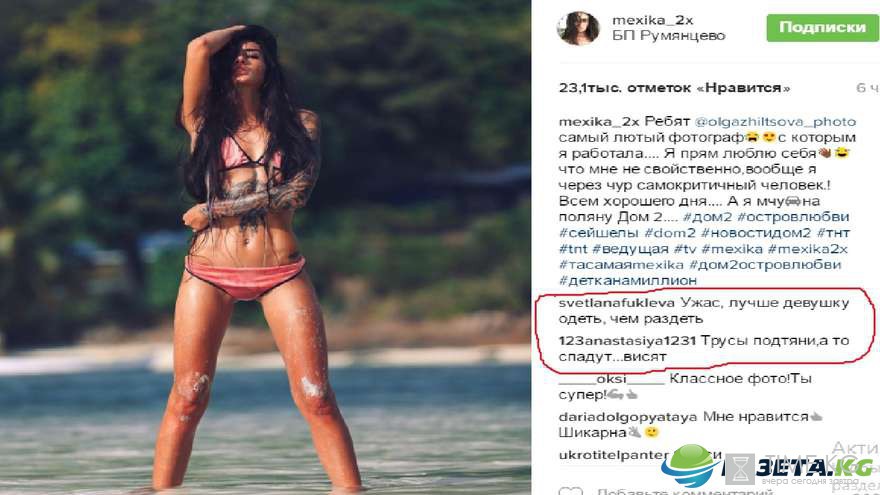Open mexika_2x profile avatar
Viewport: 880px width, 495px height.
click(x=578, y=28)
